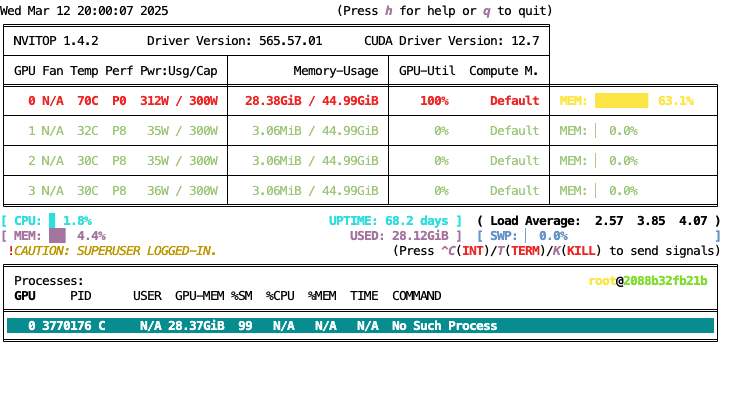The height and width of the screenshot is (418, 739).
Task: Click the 1.8% CPU percentage
Action: (x=77, y=221)
